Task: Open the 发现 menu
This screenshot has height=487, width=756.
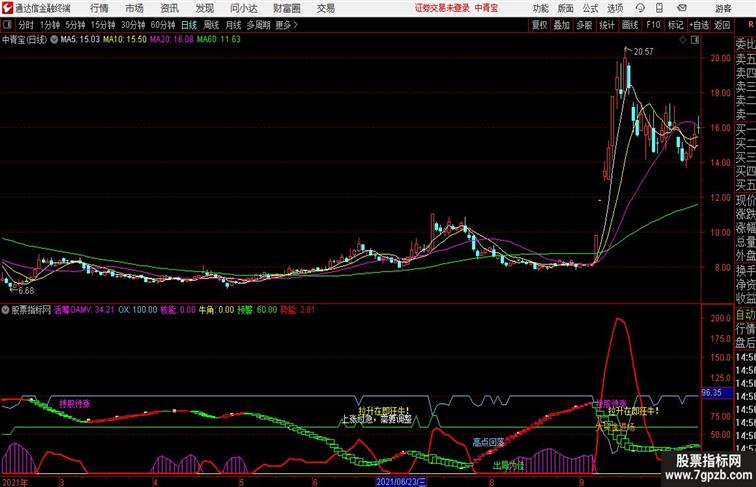Action: pyautogui.click(x=204, y=8)
